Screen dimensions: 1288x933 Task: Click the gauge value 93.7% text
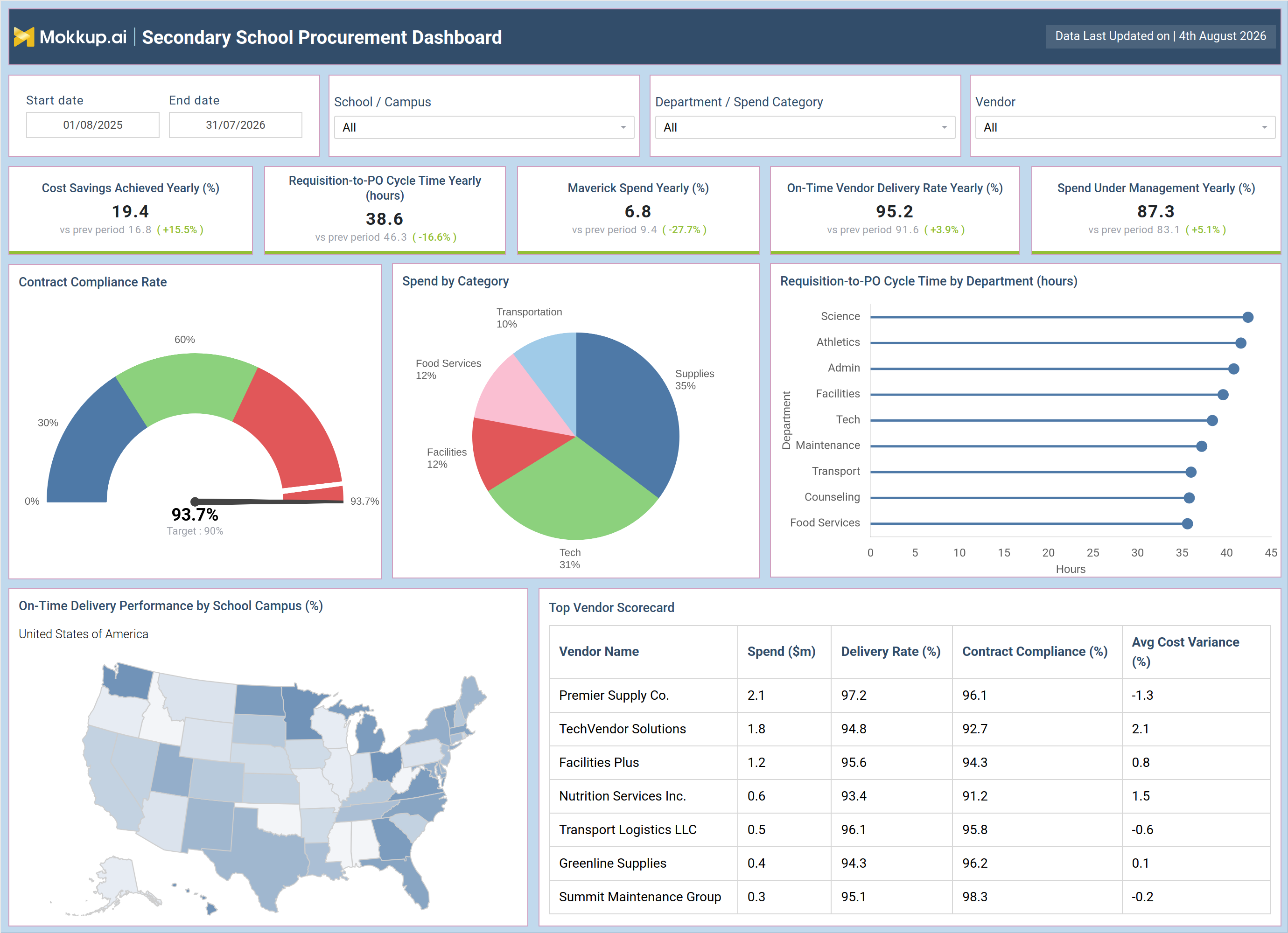[195, 515]
